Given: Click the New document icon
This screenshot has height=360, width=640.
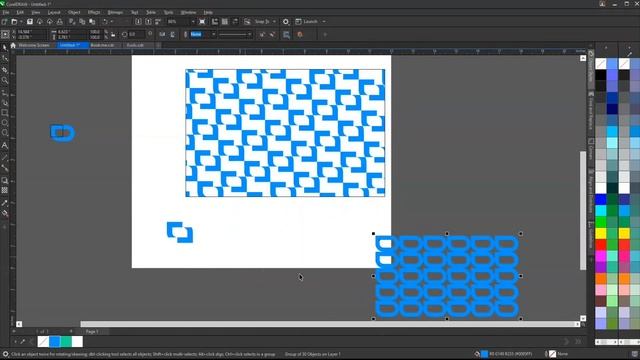Looking at the screenshot, I should 4,22.
